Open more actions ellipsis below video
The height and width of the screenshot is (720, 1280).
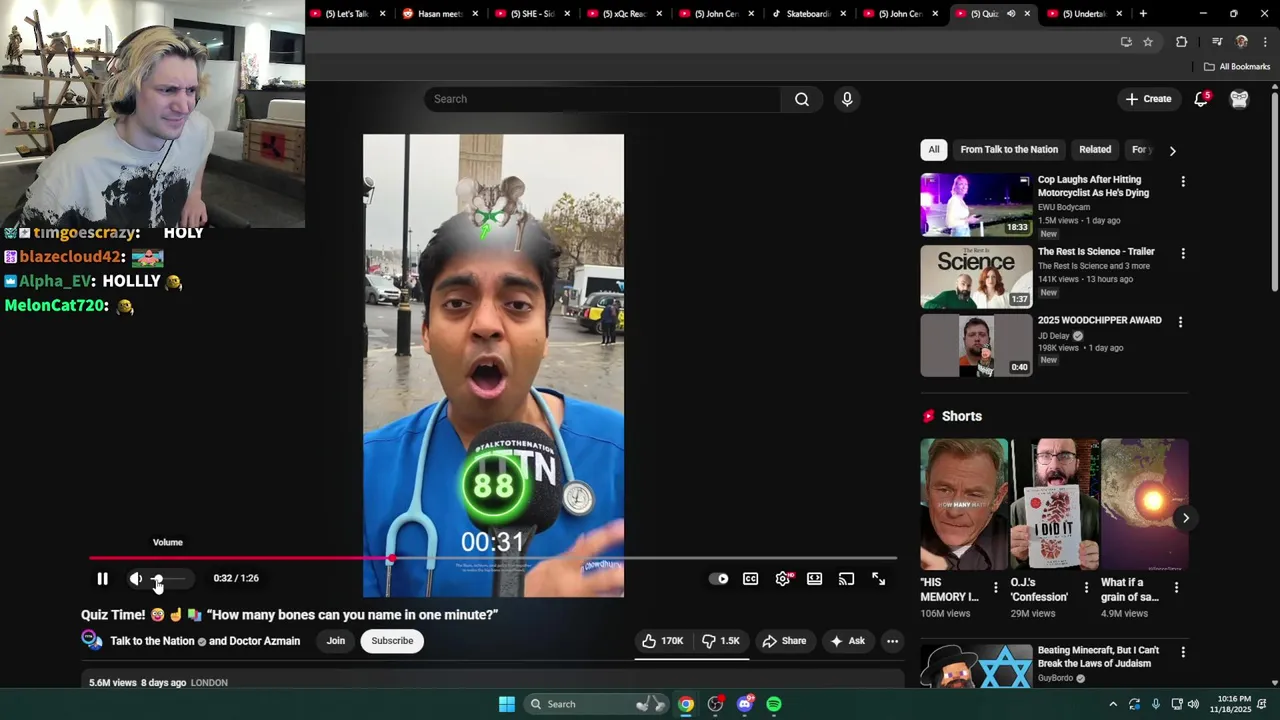[x=893, y=641]
